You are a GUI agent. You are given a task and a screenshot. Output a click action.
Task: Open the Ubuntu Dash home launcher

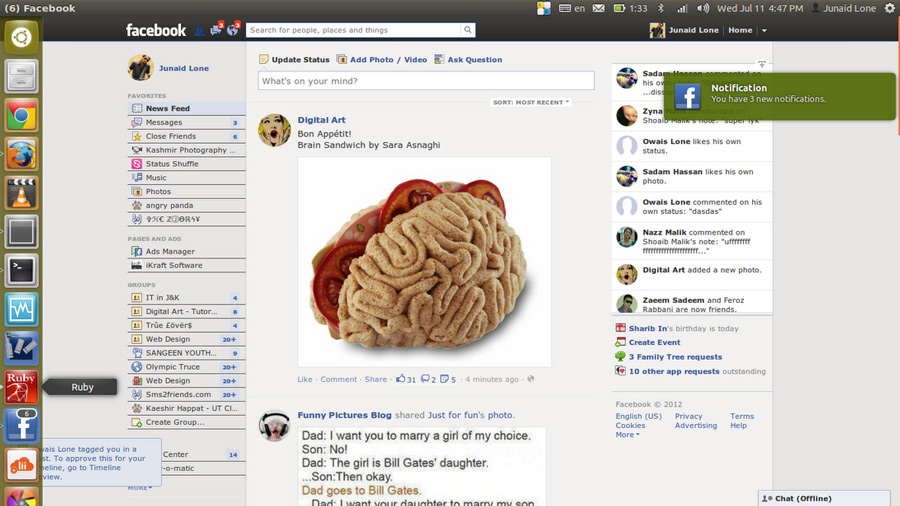click(21, 37)
